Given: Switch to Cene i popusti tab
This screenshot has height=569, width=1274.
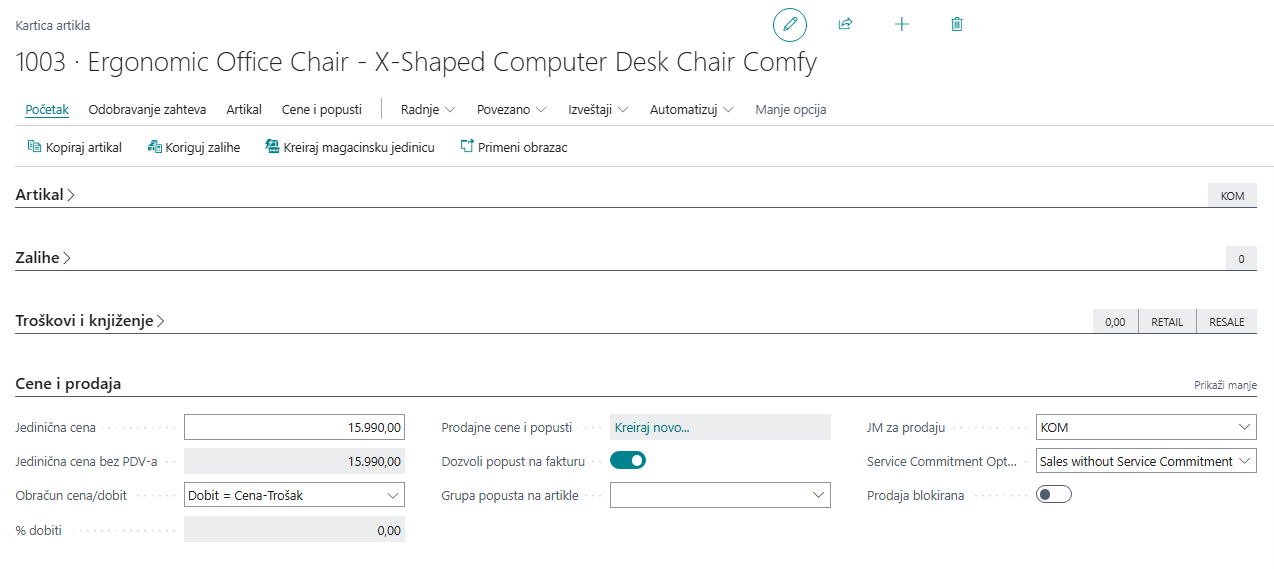Looking at the screenshot, I should tap(321, 110).
